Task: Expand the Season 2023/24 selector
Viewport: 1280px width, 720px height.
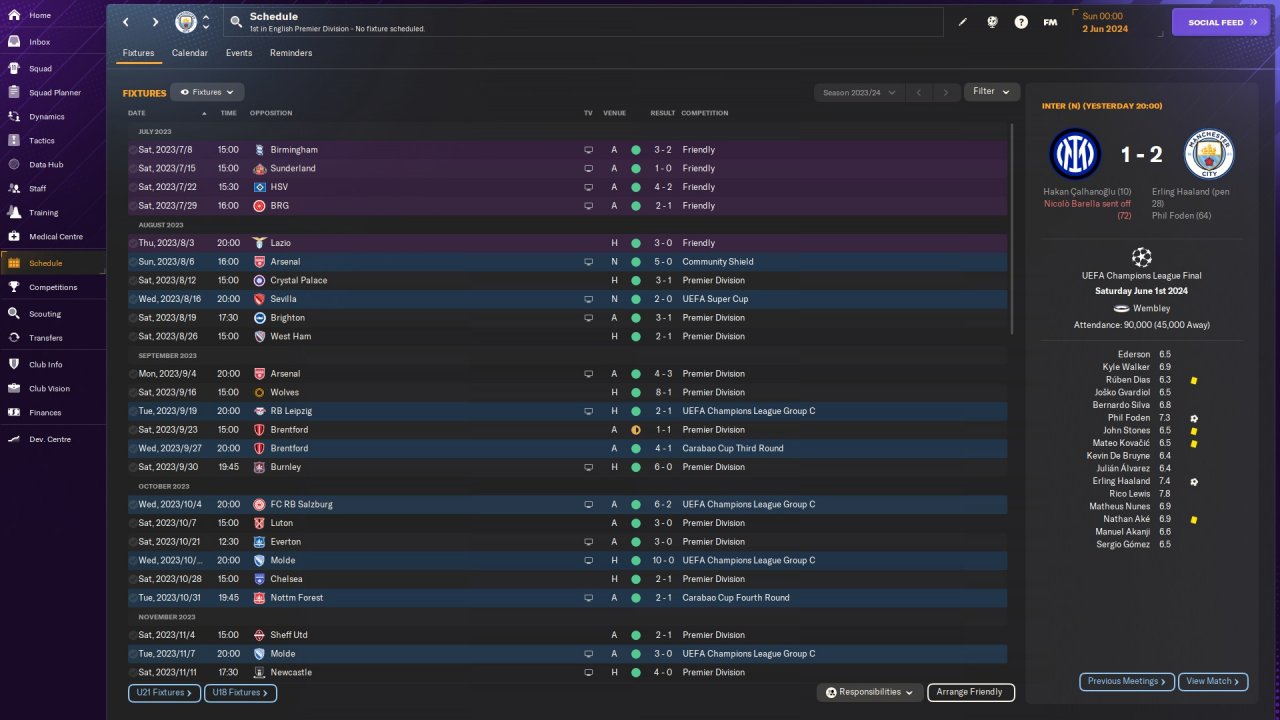Action: click(859, 92)
